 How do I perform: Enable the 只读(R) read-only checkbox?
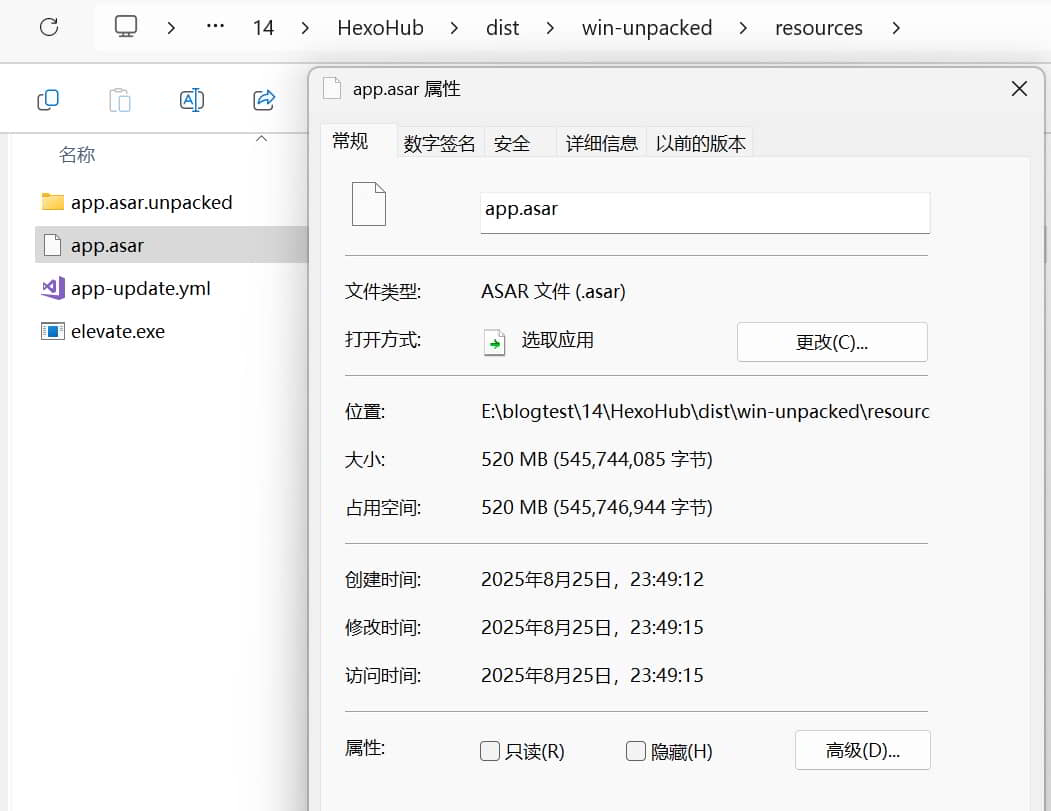490,751
